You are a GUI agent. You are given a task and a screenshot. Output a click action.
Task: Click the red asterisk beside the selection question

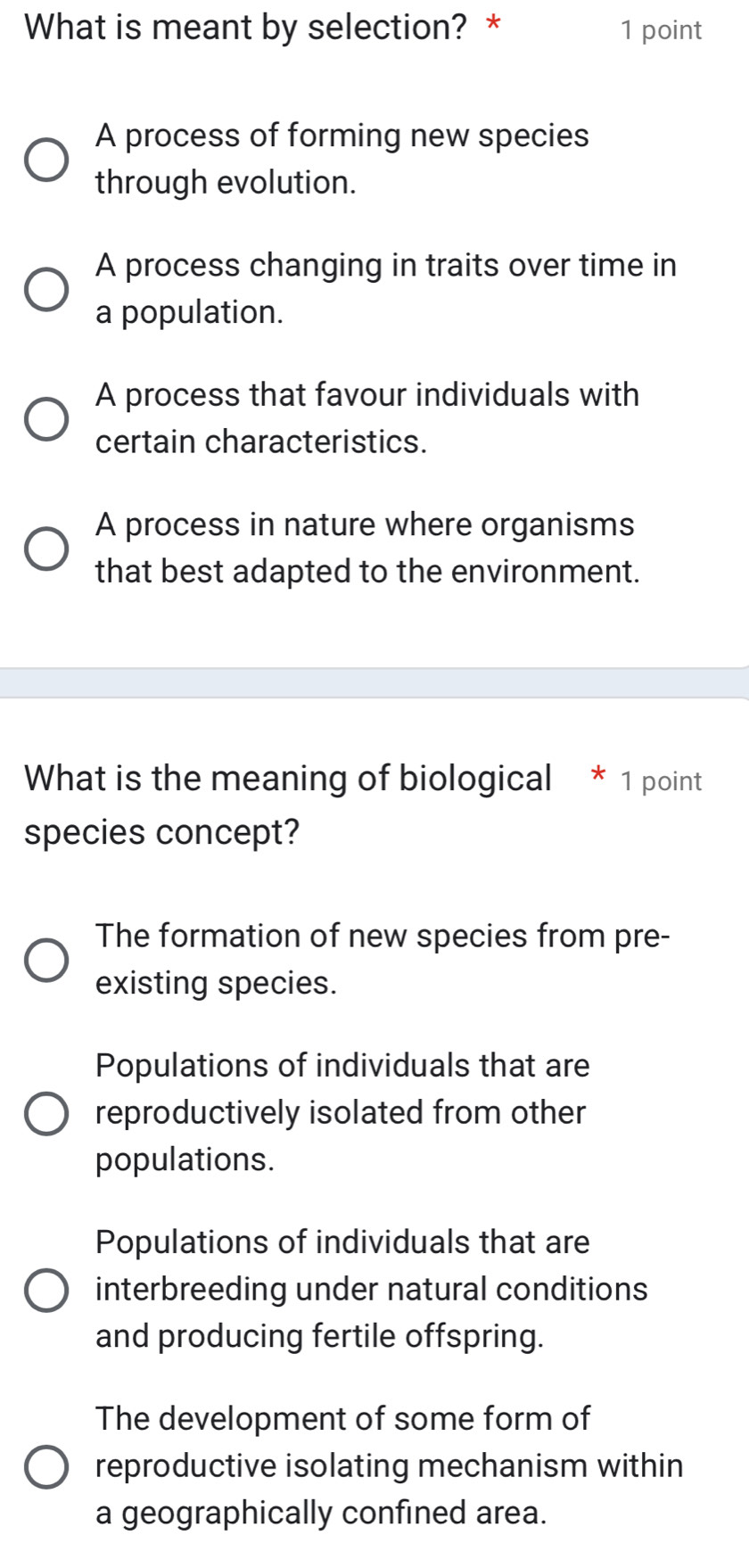pos(496,28)
